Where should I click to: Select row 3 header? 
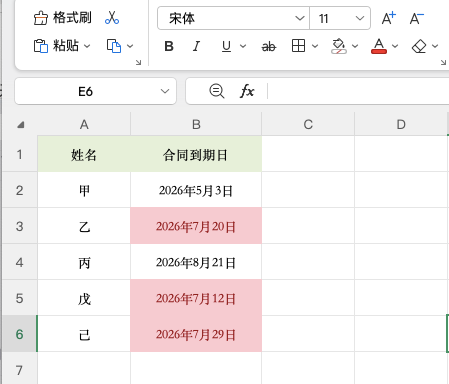click(20, 226)
